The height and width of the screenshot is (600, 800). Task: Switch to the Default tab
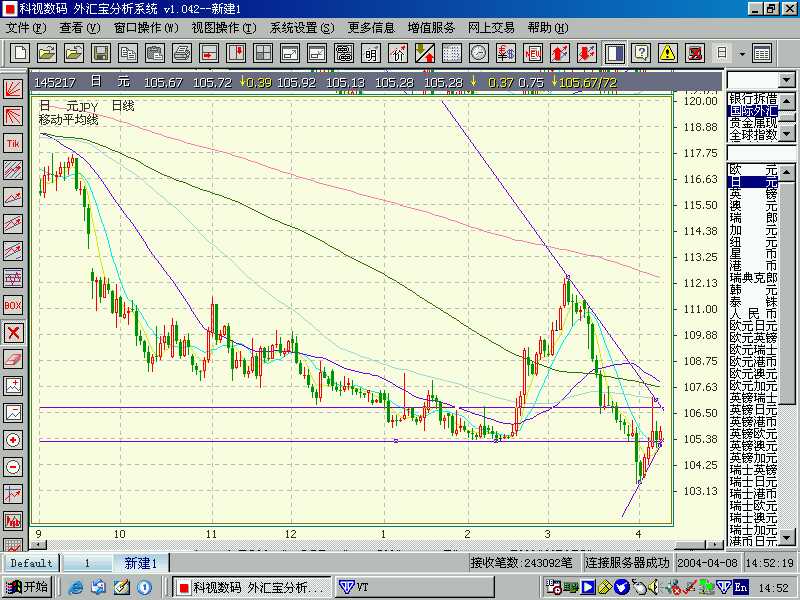32,563
